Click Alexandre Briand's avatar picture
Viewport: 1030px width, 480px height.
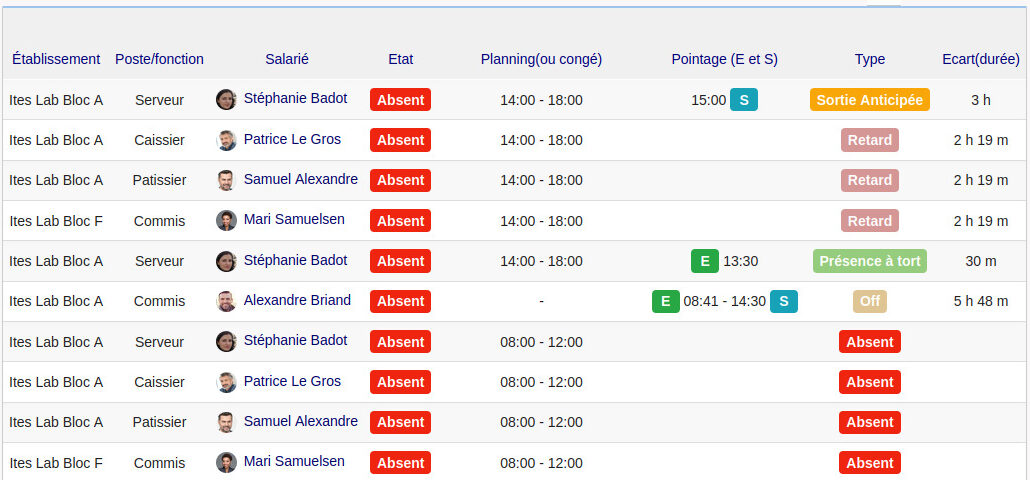(x=226, y=301)
